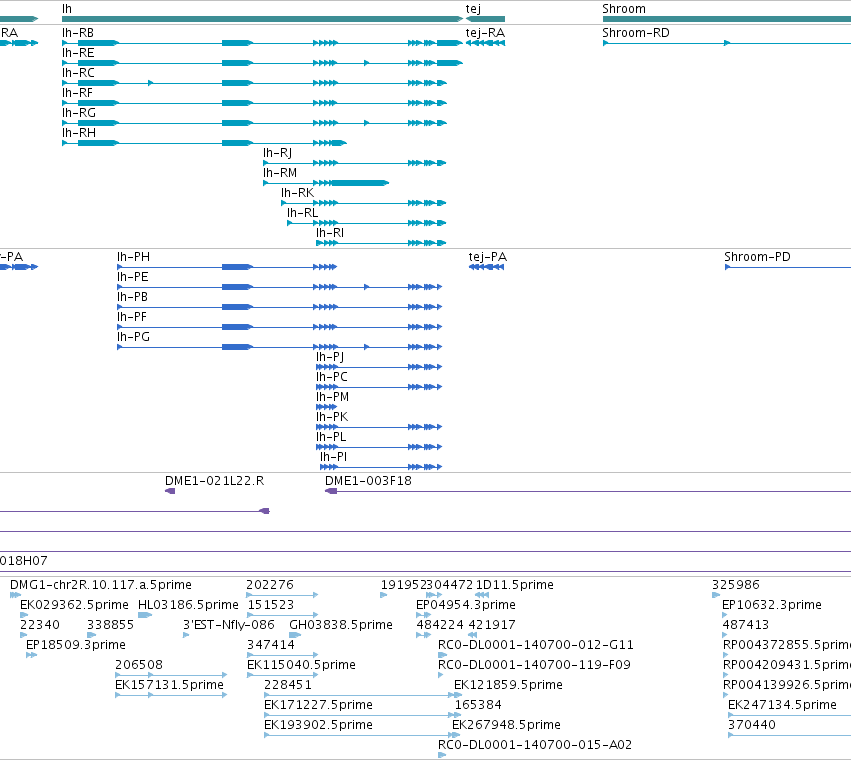Select BAC clone DME1-003F18
This screenshot has width=851, height=760.
coord(368,481)
